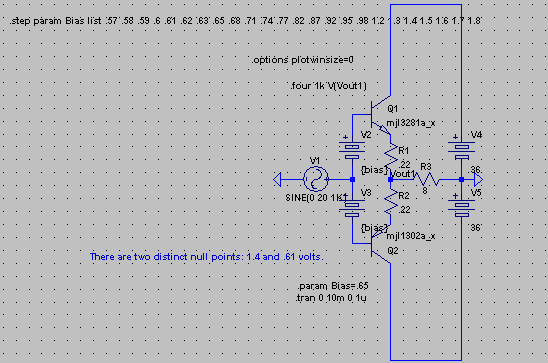
Task: Click the junction node between V4 and V5
Action: pos(461,179)
